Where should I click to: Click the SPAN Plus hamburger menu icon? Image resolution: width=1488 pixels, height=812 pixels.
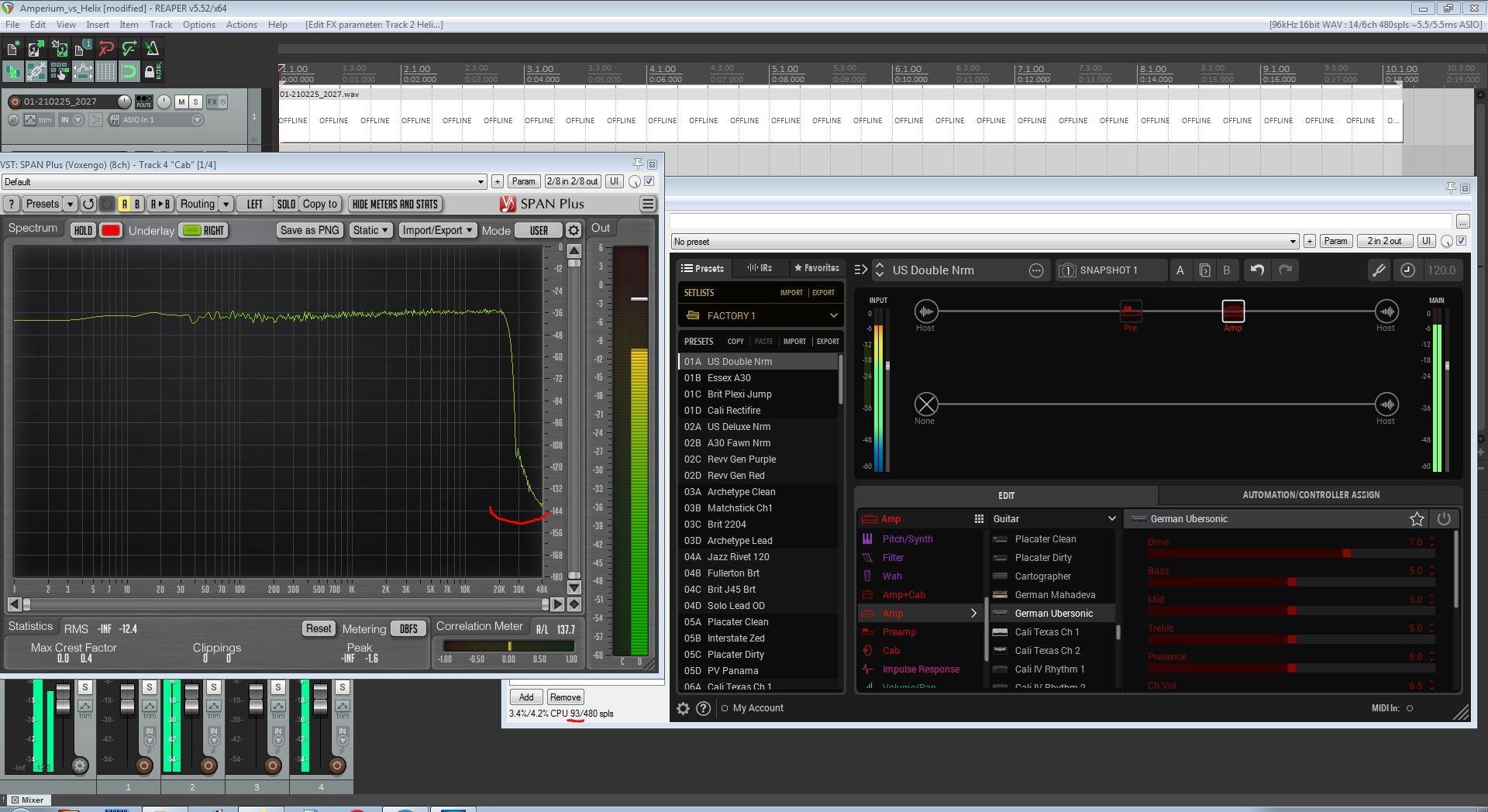(x=648, y=204)
